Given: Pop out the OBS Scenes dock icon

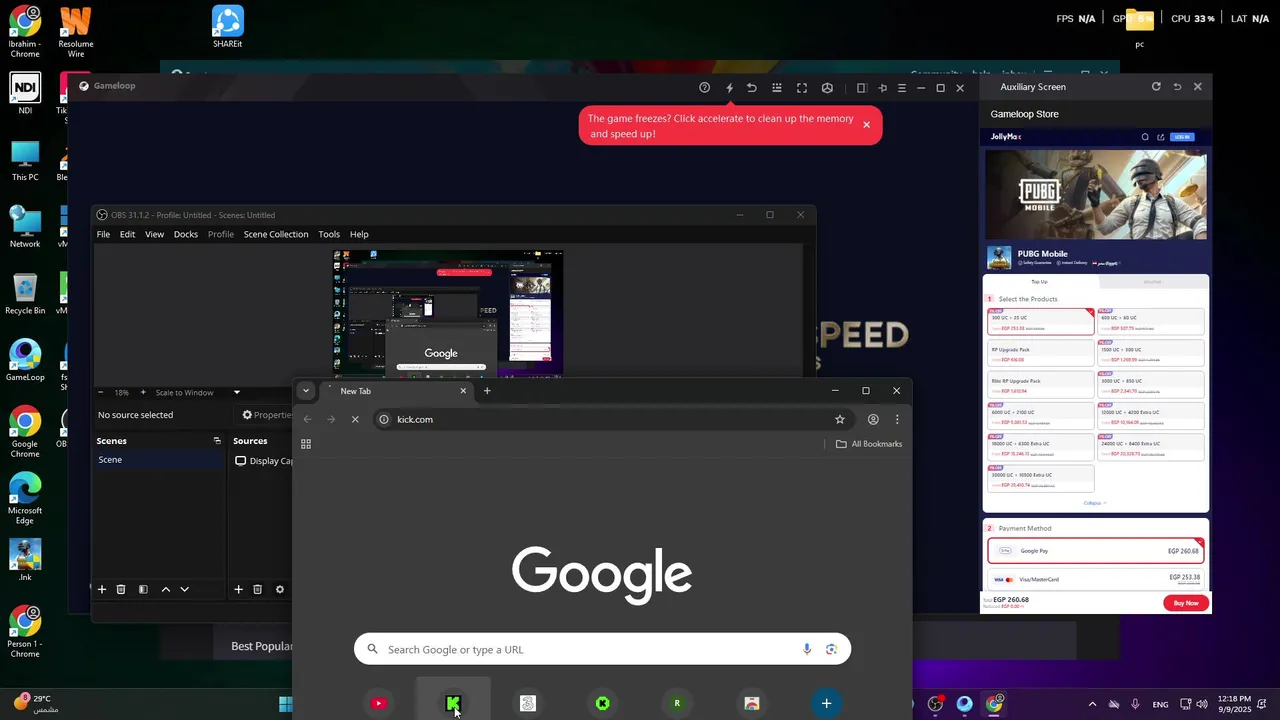Looking at the screenshot, I should click(x=217, y=441).
